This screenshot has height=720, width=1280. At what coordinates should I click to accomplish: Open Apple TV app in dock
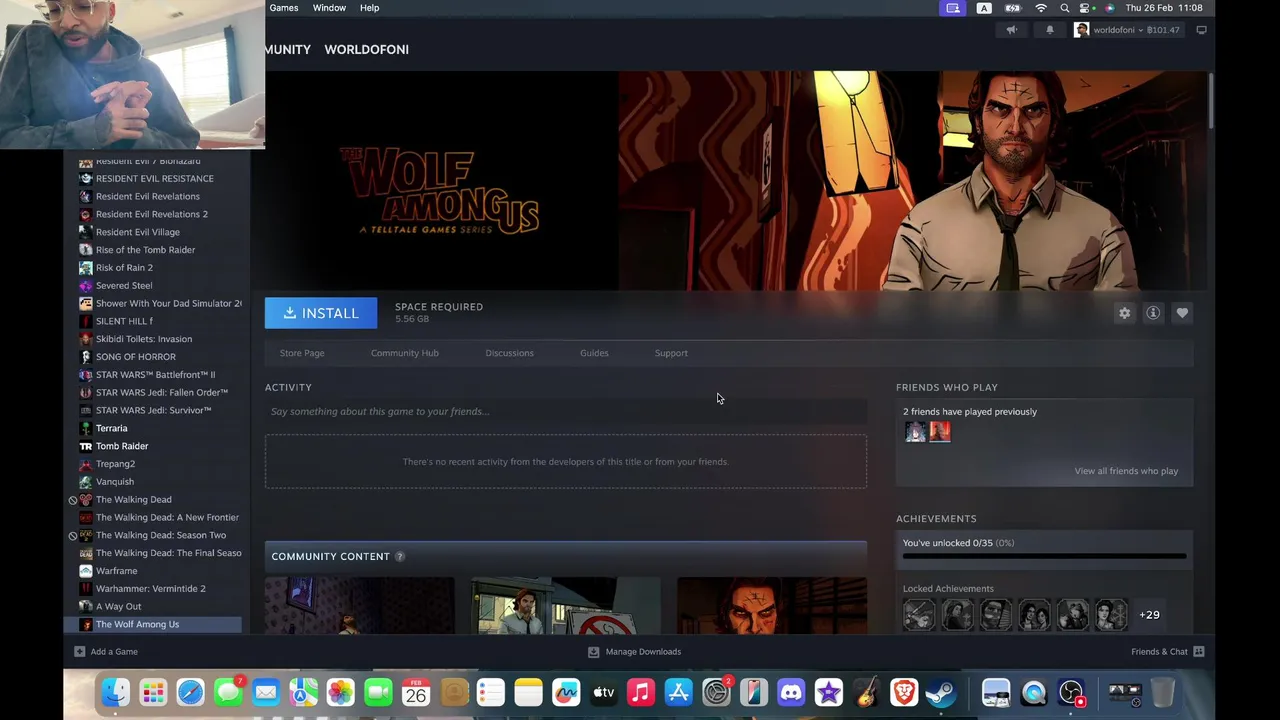(603, 692)
